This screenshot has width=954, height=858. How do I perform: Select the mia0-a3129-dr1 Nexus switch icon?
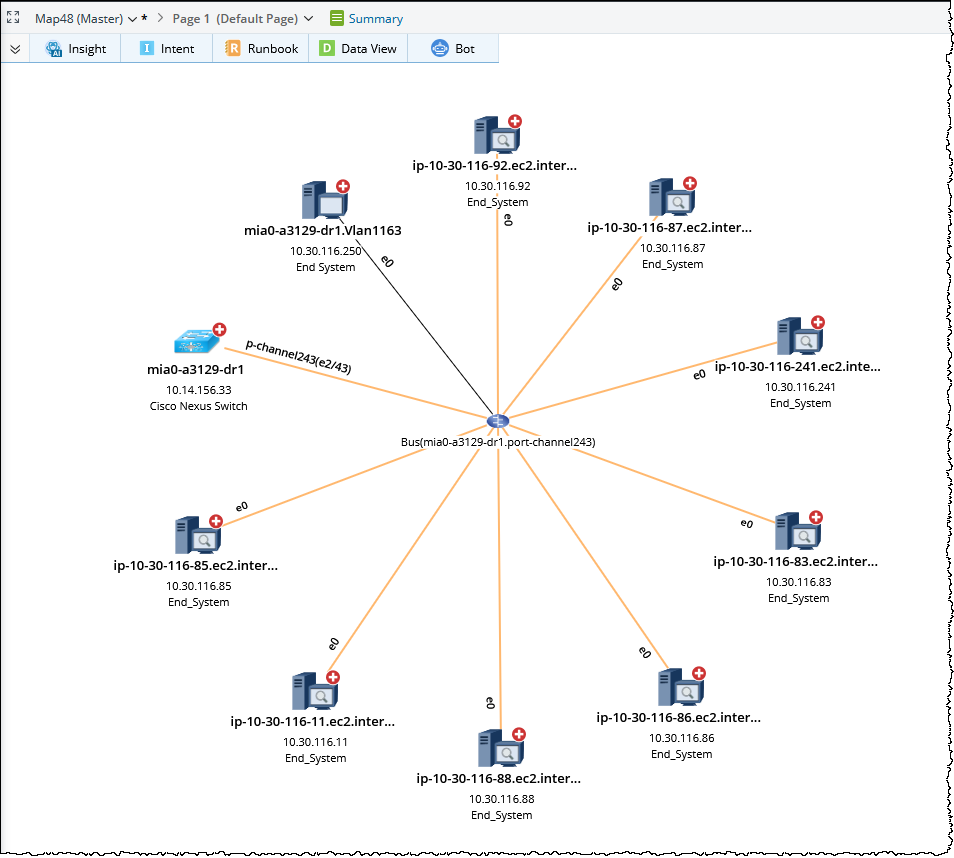coord(196,342)
